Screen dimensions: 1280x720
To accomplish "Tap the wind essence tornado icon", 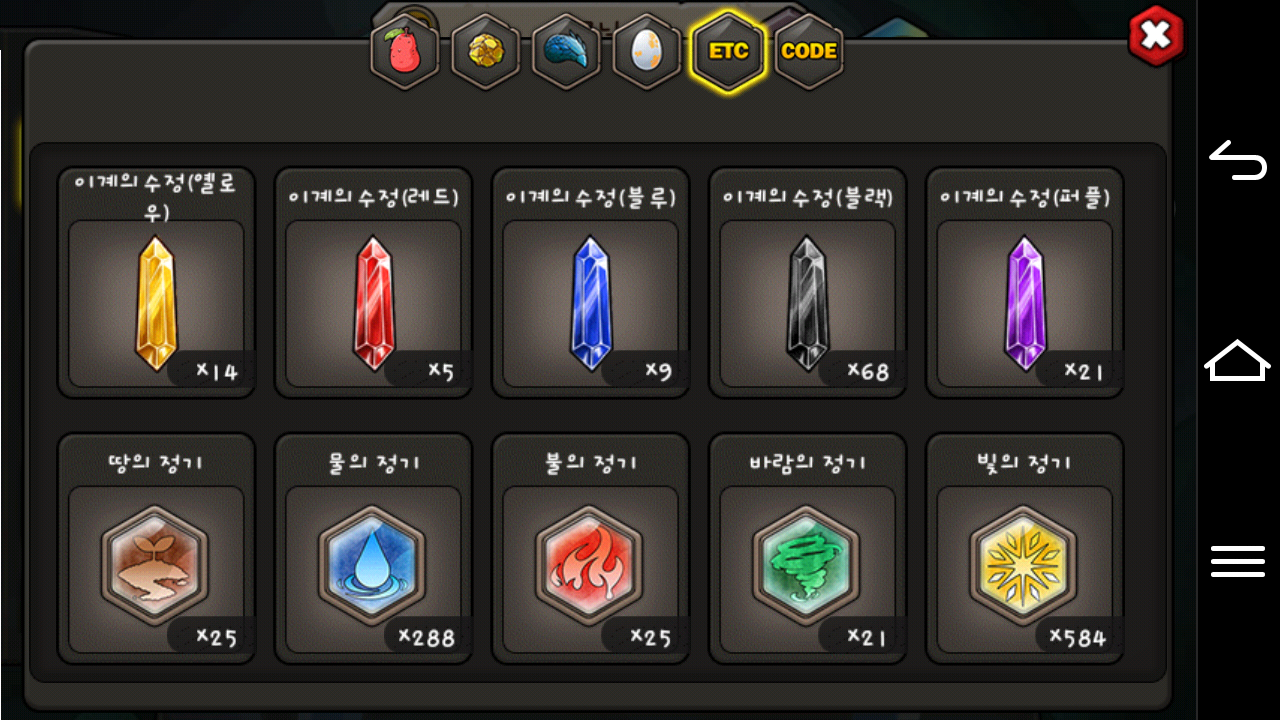I will [806, 565].
